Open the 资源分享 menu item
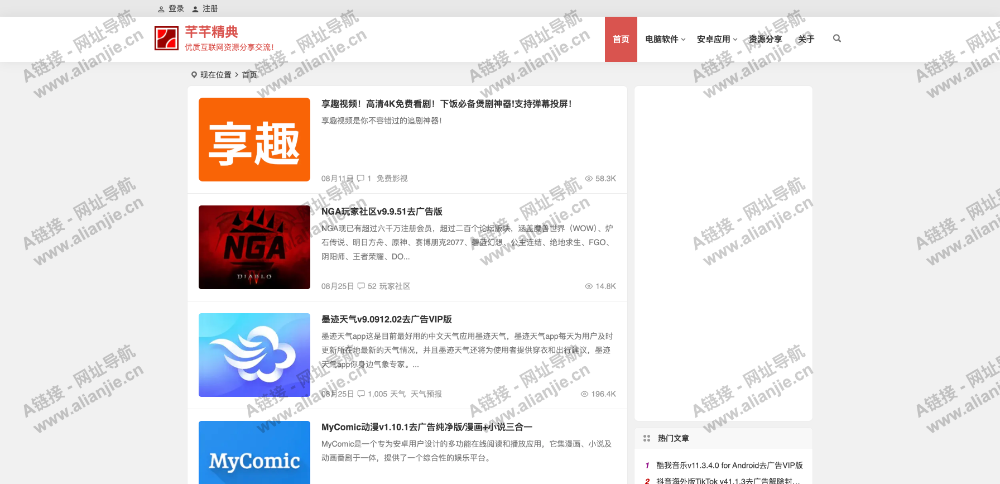This screenshot has height=484, width=1000. (765, 39)
